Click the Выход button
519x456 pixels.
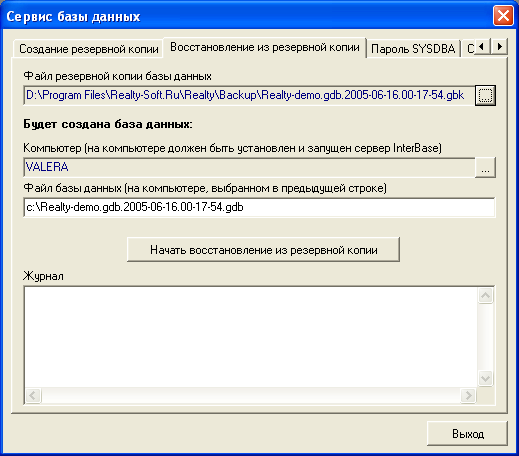click(x=468, y=434)
